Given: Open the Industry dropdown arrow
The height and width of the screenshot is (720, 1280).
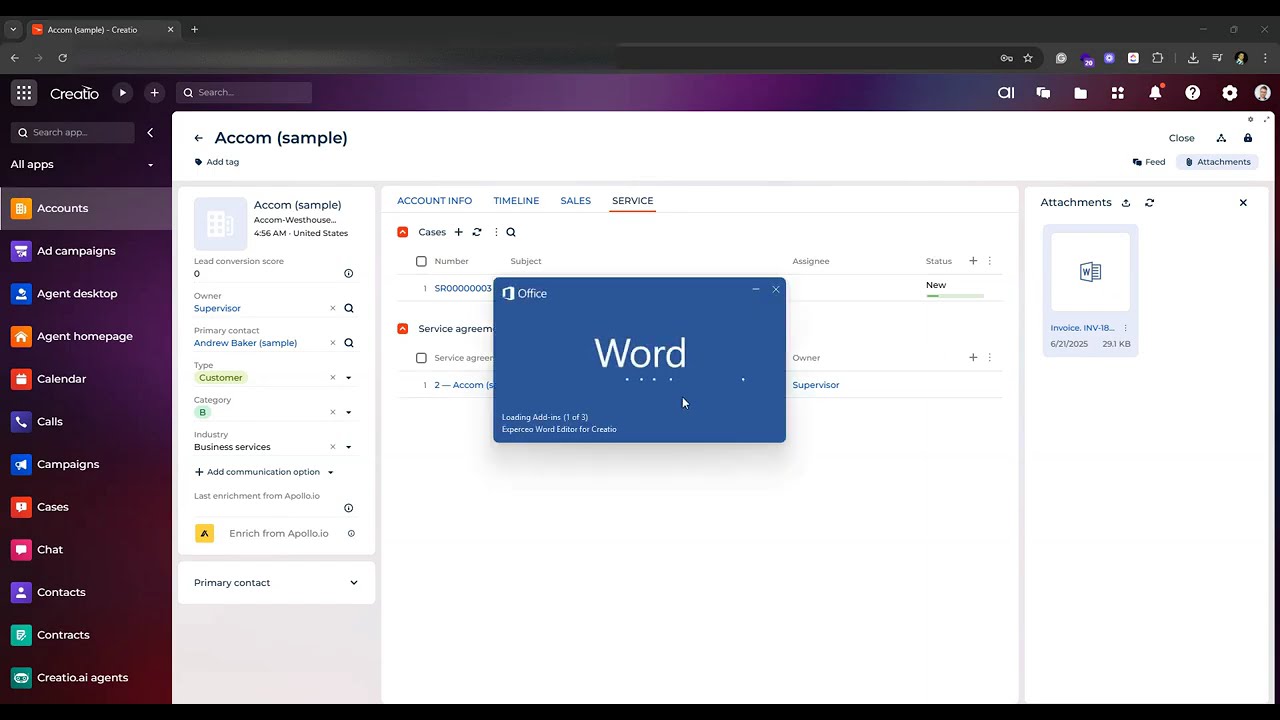Looking at the screenshot, I should point(349,447).
